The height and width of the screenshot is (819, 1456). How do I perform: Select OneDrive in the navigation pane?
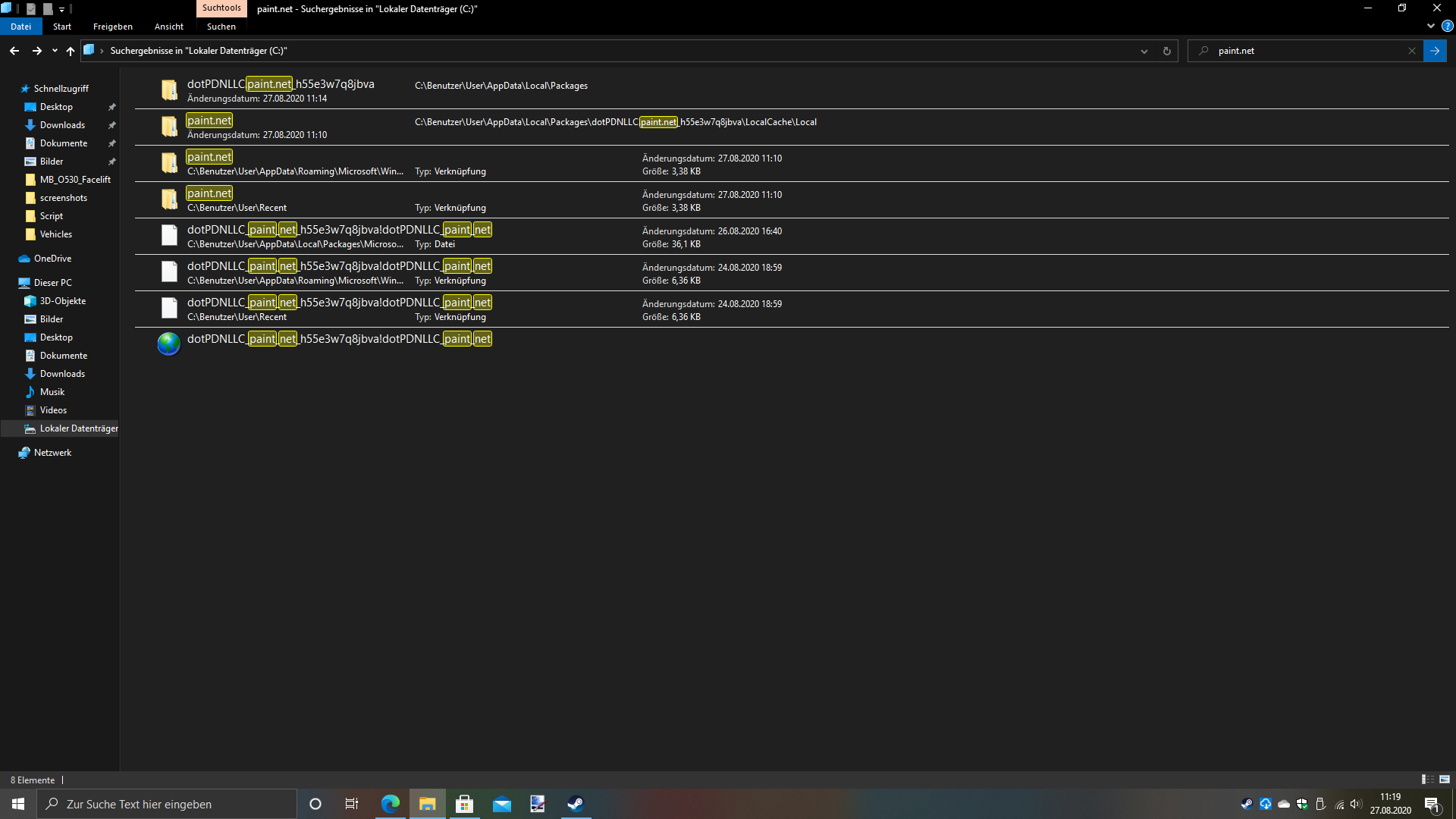coord(52,259)
